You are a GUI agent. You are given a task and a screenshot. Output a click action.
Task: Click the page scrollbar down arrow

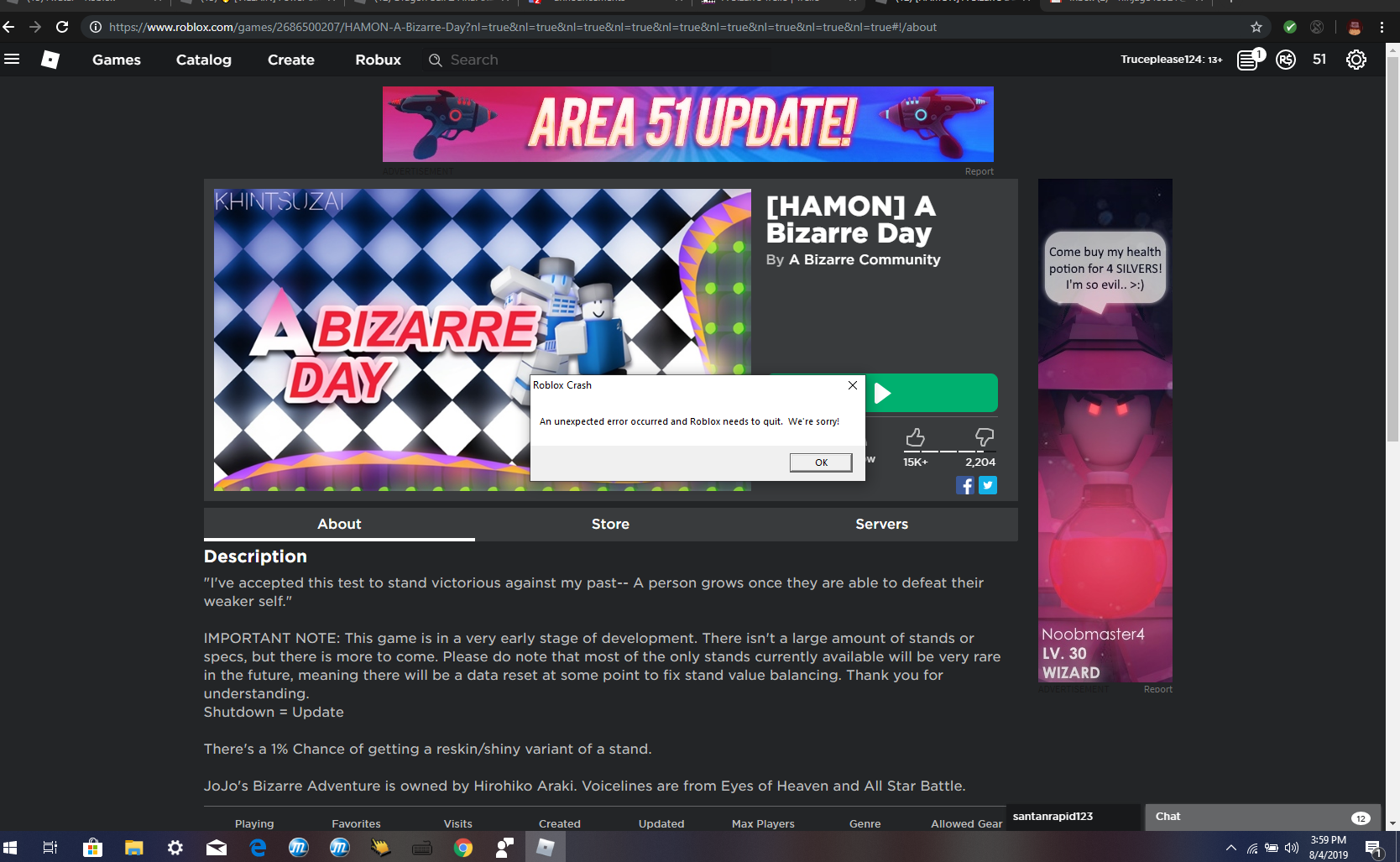(1392, 824)
